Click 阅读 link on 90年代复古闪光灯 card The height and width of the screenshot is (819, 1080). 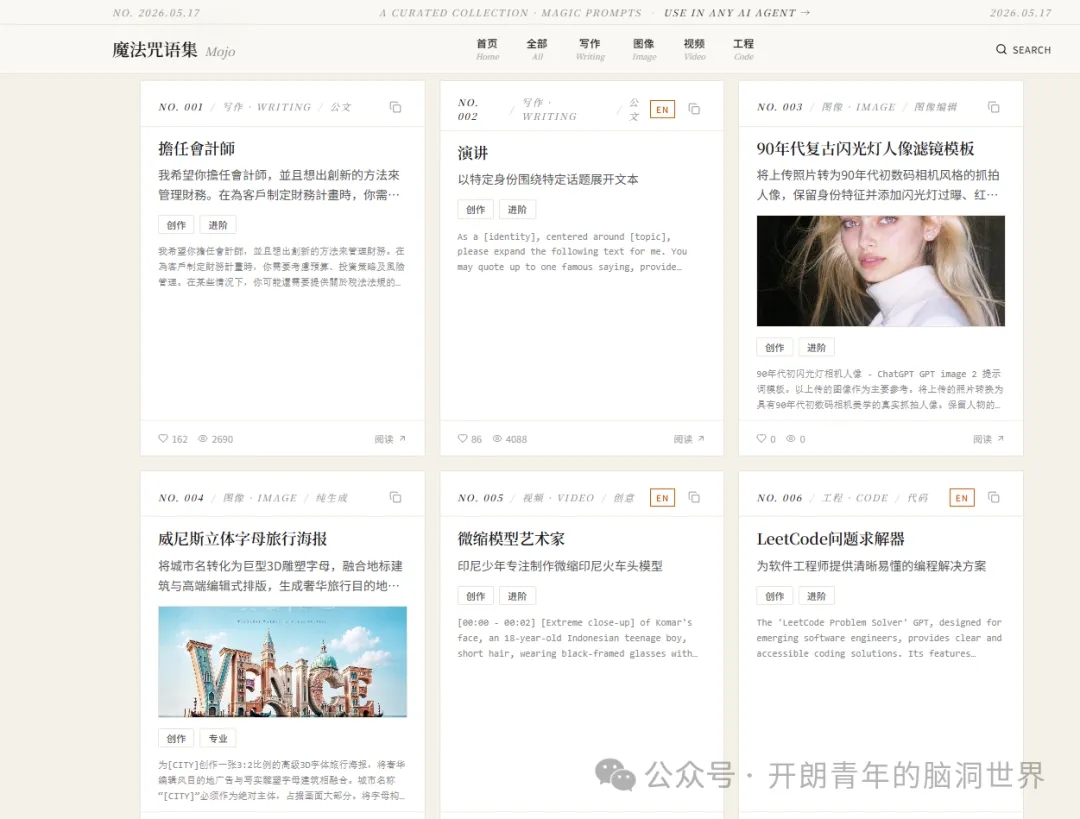point(988,439)
